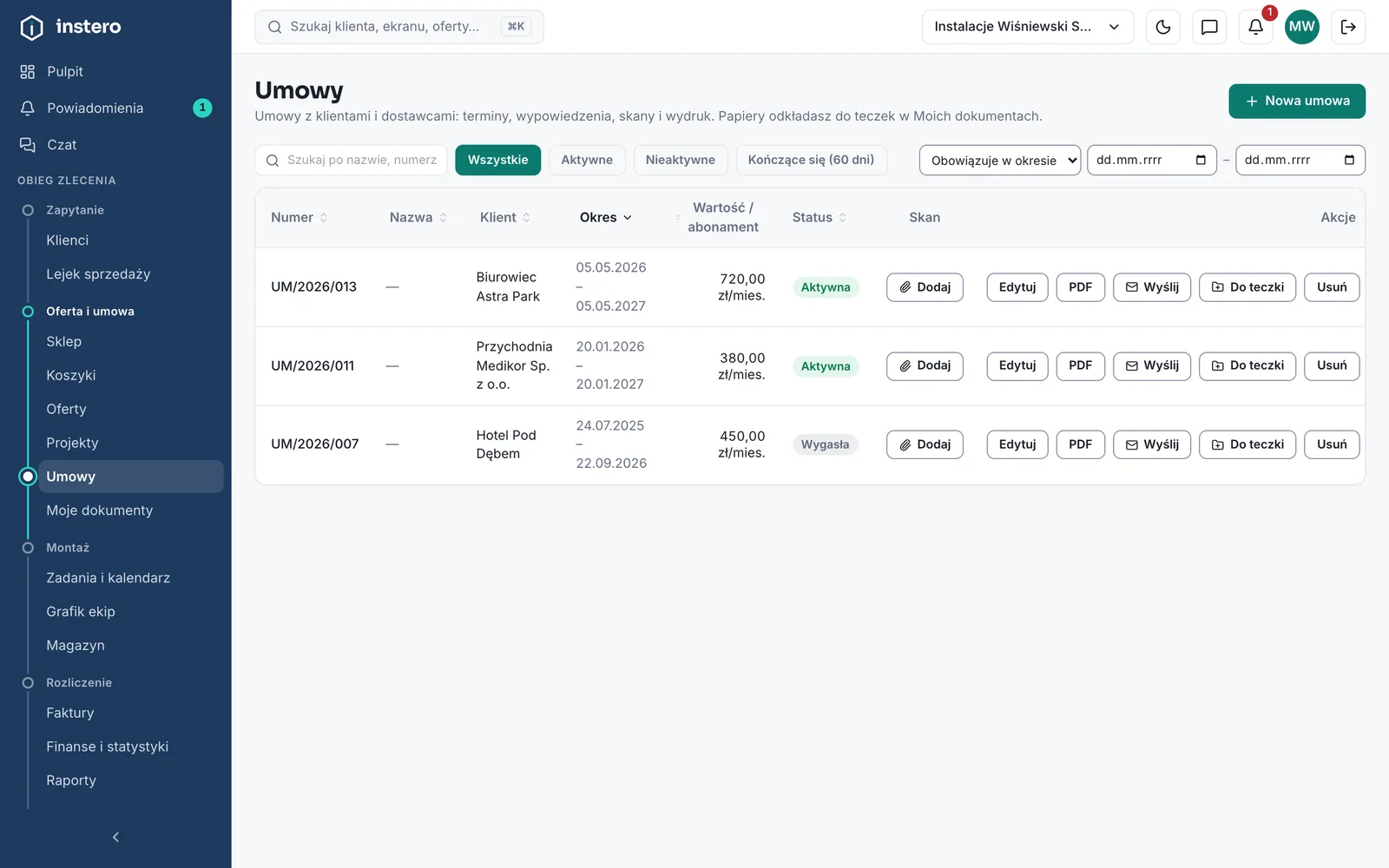Click the logout icon in header
The height and width of the screenshot is (868, 1389).
pyautogui.click(x=1348, y=27)
